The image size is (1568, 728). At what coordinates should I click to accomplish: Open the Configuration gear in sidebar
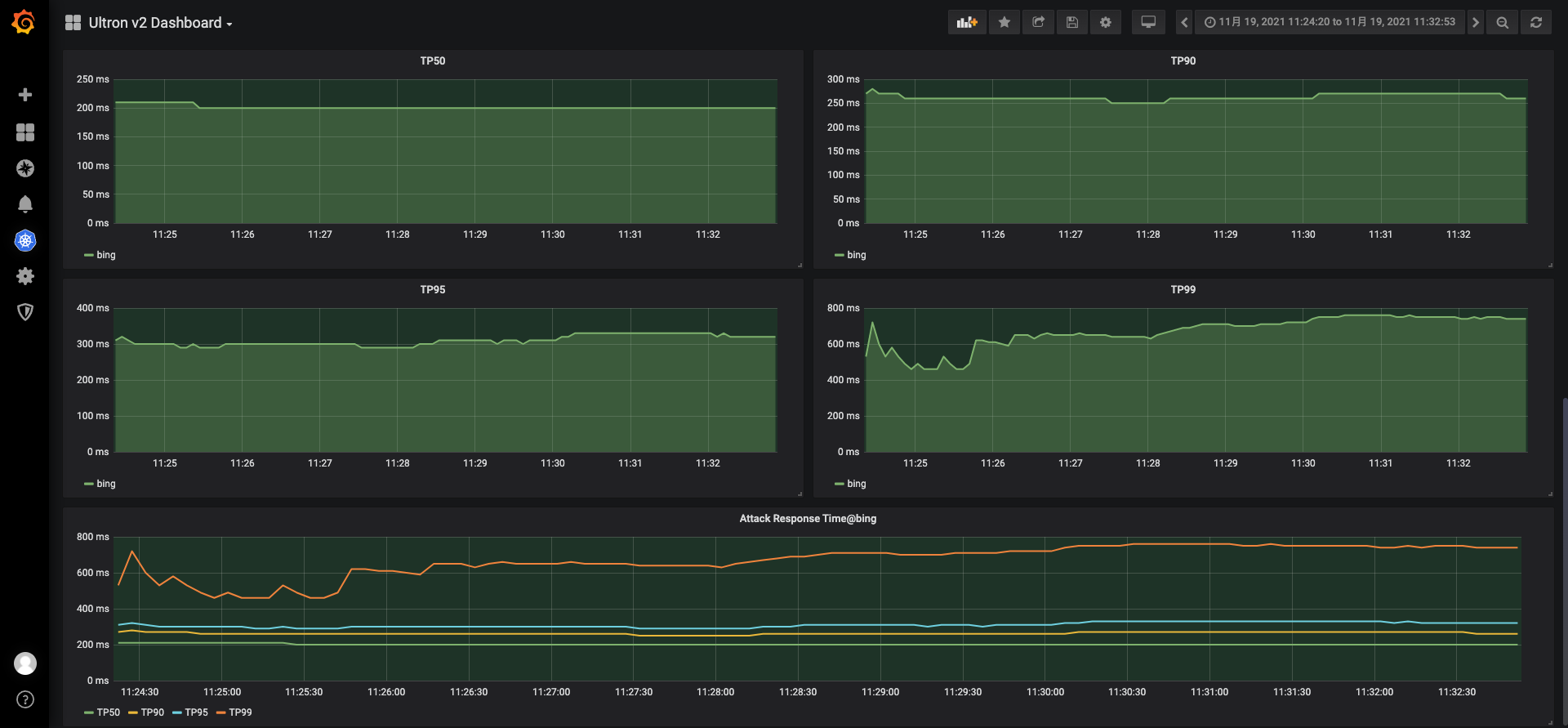tap(25, 276)
